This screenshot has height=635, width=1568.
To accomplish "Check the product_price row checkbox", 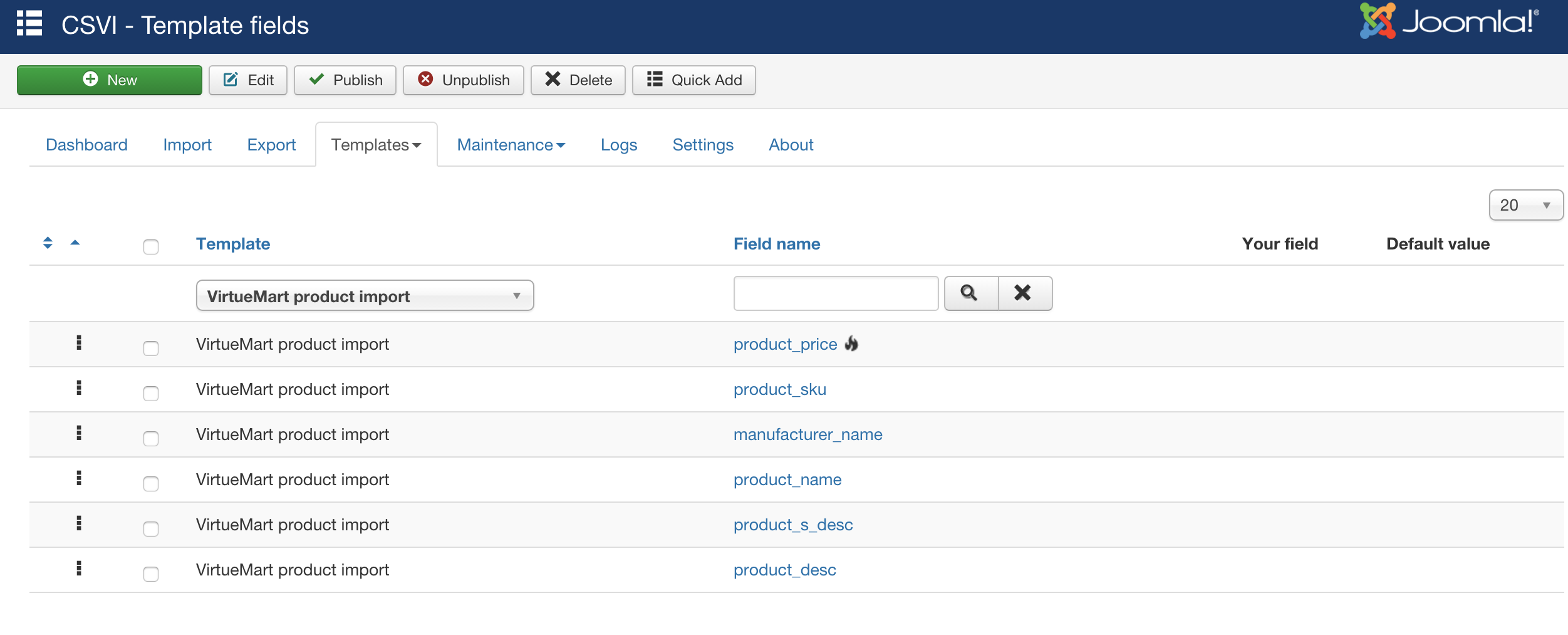I will pos(151,348).
